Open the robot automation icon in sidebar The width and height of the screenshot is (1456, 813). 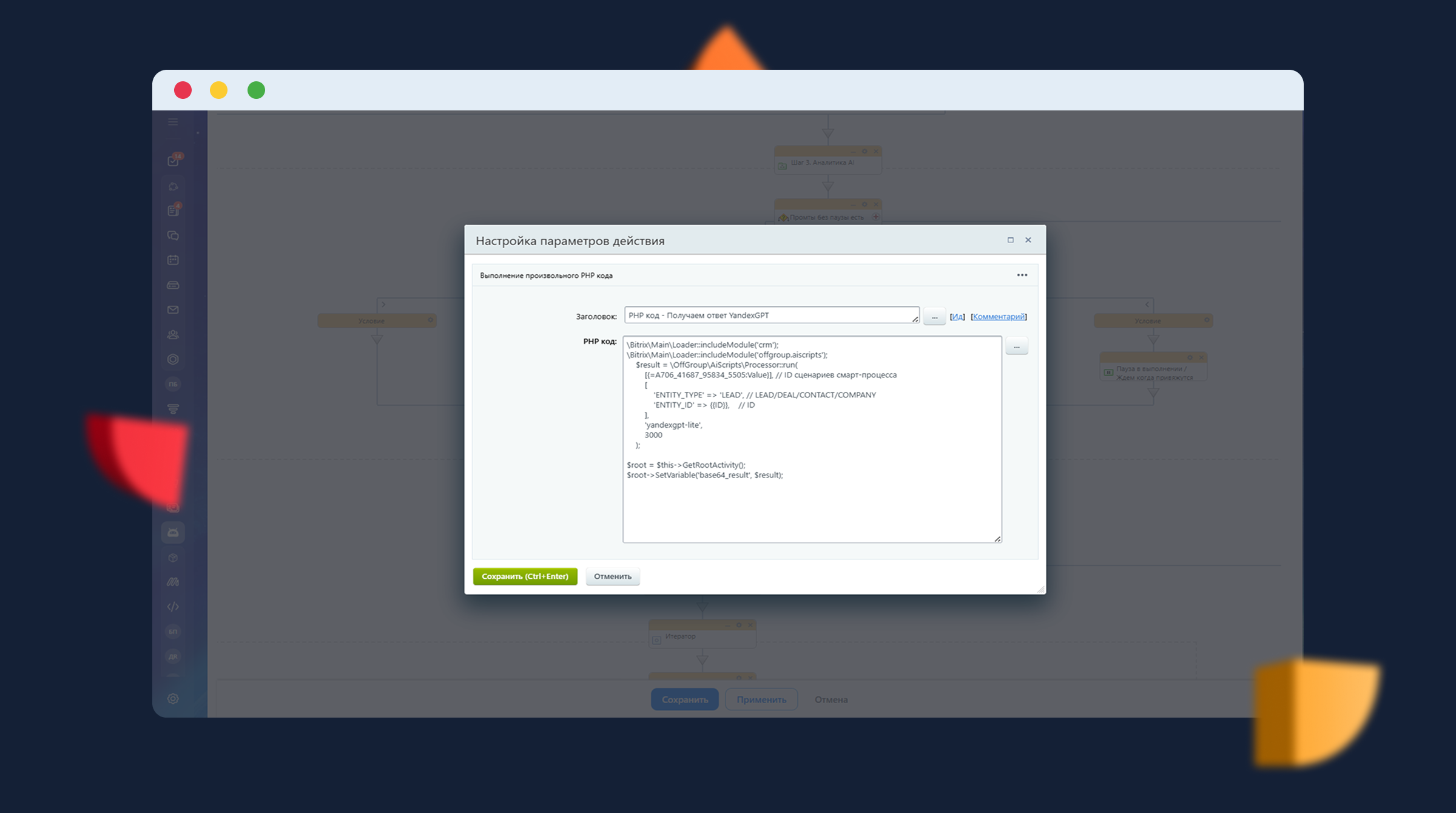173,533
